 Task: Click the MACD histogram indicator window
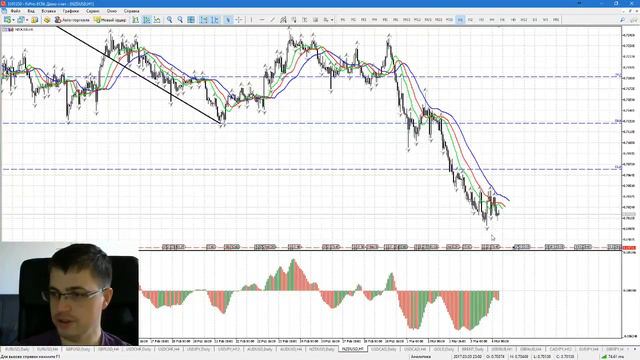click(x=380, y=295)
